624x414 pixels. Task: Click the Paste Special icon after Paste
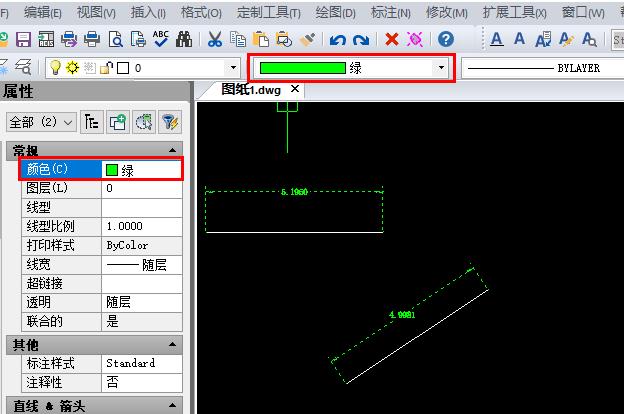[284, 39]
